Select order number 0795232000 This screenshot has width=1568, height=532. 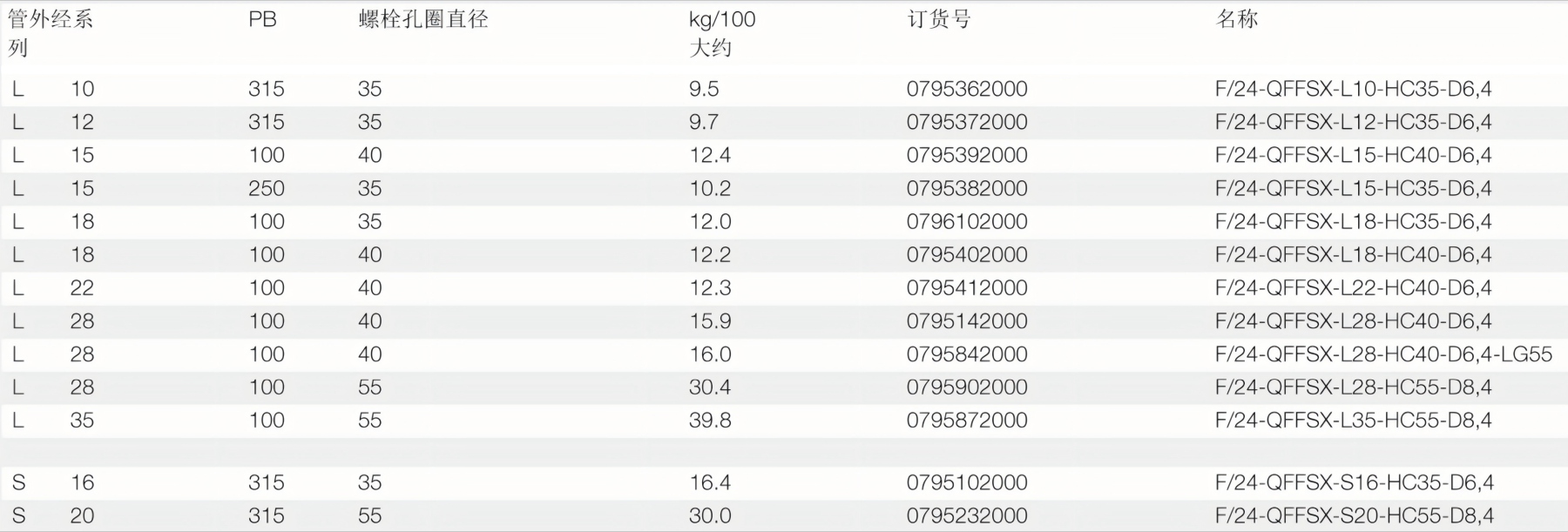966,515
